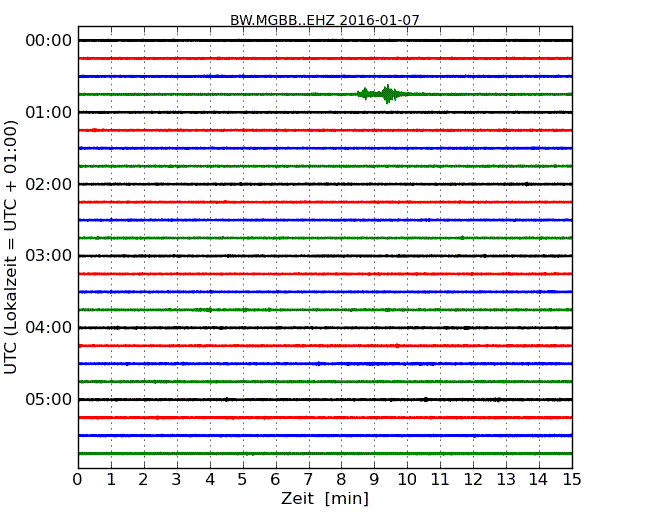Click x-axis tick label 14
Screen dimensions: 650x520
pyautogui.click(x=538, y=480)
